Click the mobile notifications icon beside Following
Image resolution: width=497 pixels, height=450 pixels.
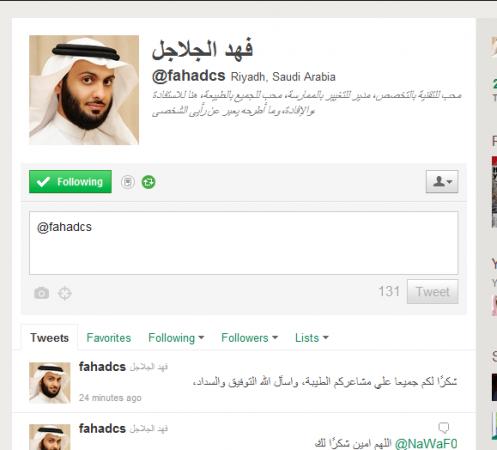point(128,182)
